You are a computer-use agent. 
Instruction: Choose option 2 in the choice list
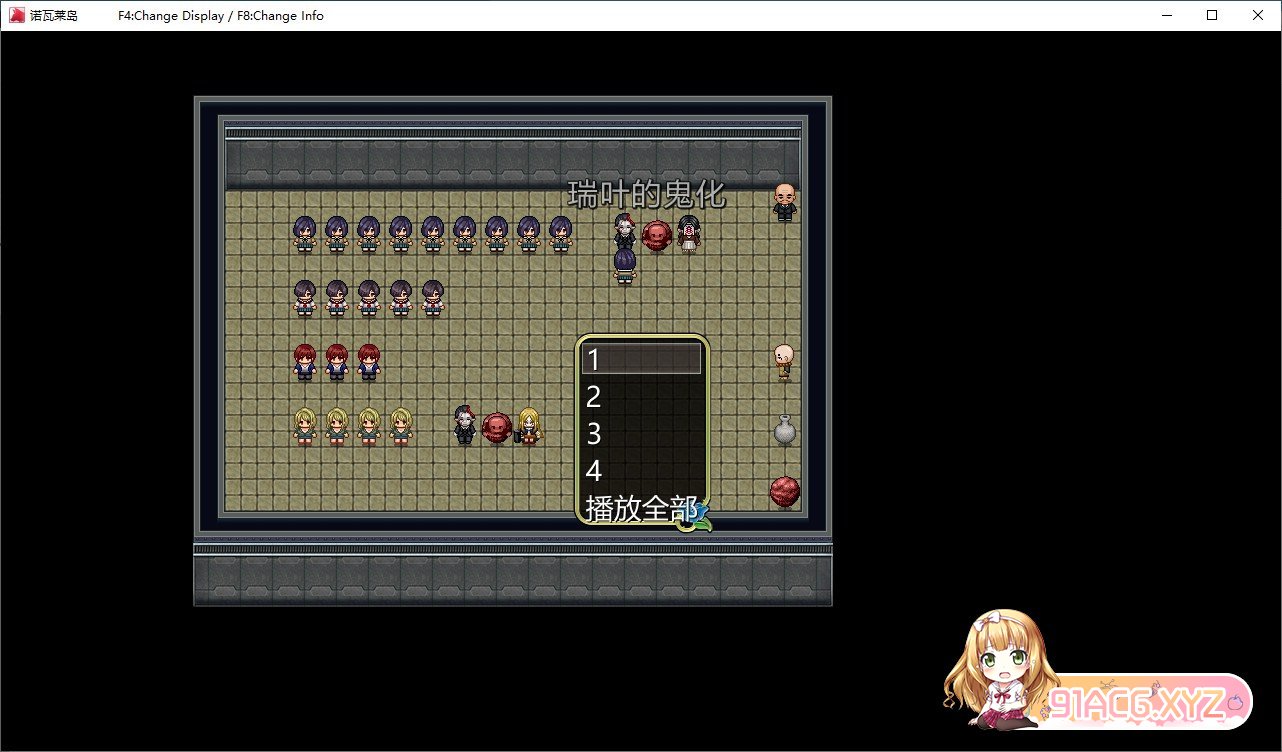click(641, 397)
